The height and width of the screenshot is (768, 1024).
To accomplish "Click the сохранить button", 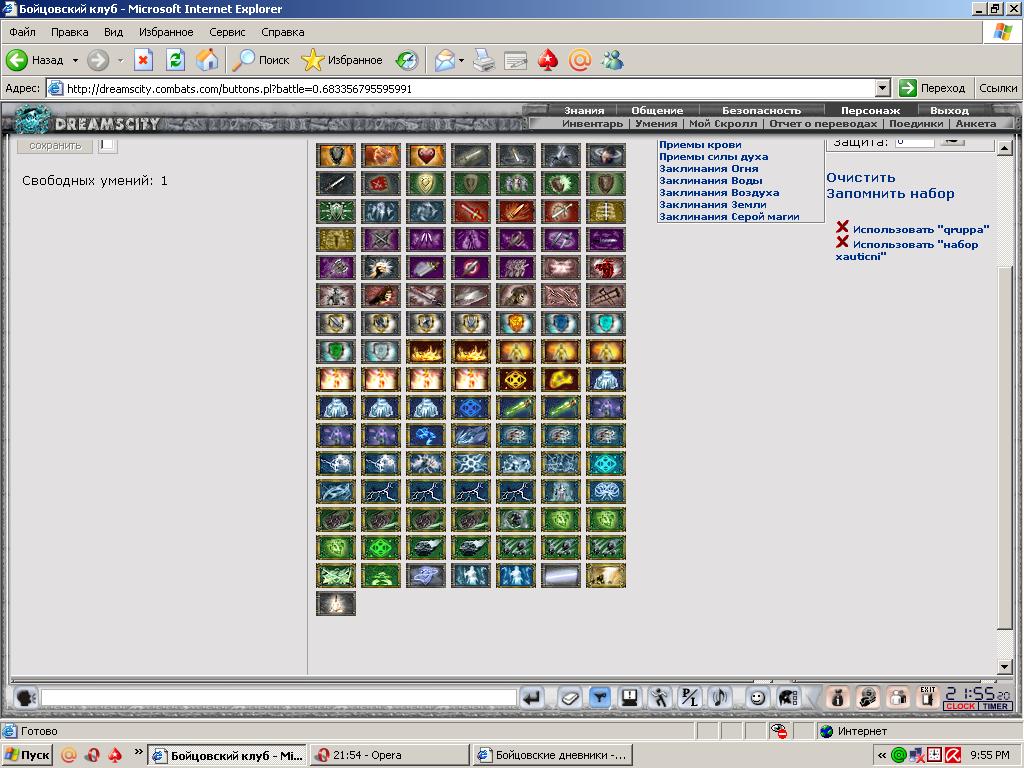I will click(x=56, y=145).
